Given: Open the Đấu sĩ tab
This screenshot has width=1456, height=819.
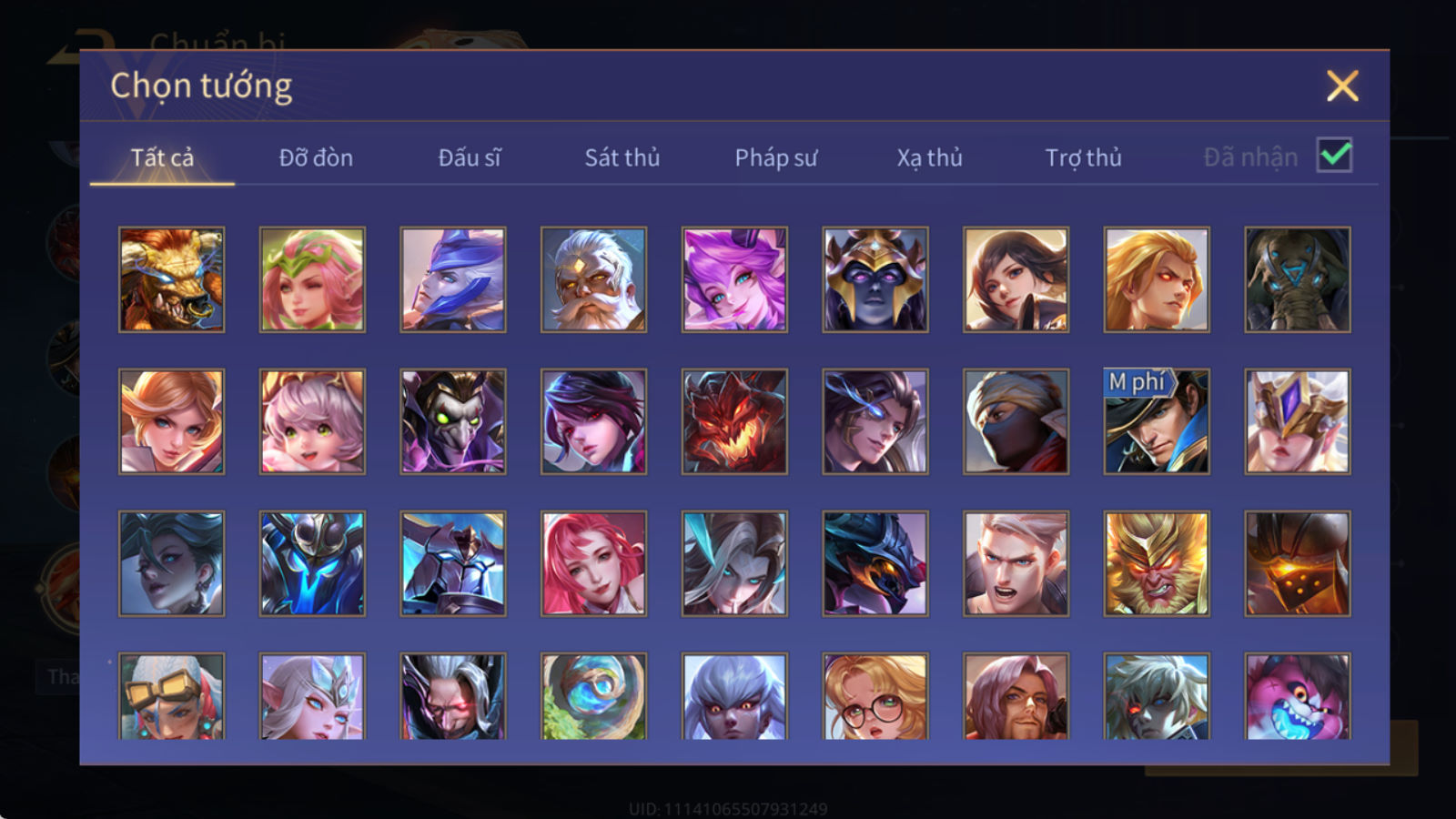Looking at the screenshot, I should (x=470, y=157).
